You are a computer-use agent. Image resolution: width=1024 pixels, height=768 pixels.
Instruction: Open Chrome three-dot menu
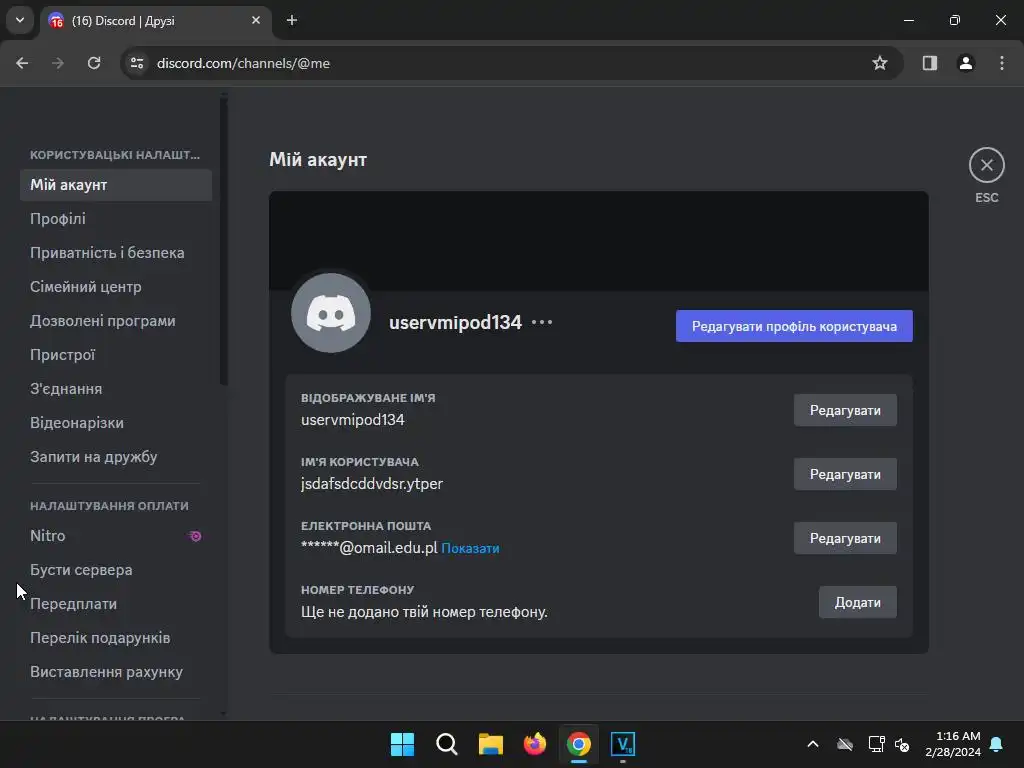pyautogui.click(x=1002, y=63)
